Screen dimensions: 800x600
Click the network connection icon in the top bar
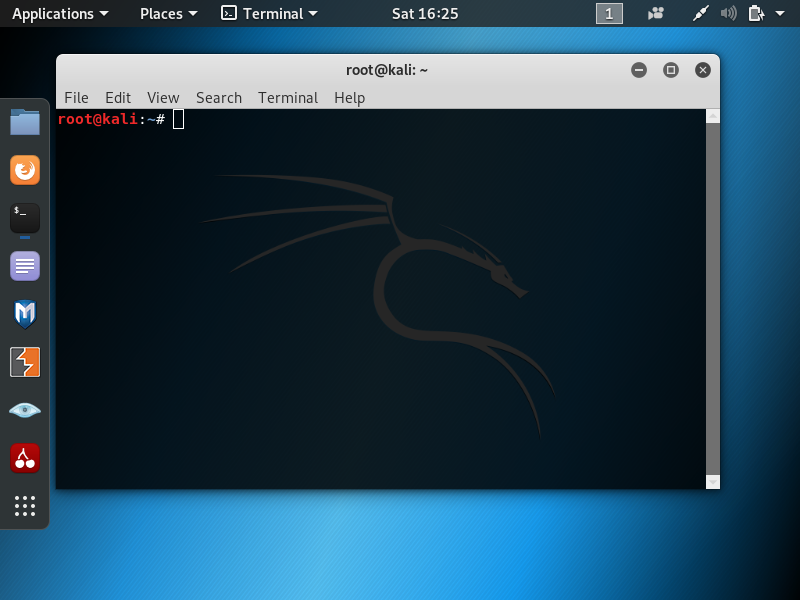point(701,14)
